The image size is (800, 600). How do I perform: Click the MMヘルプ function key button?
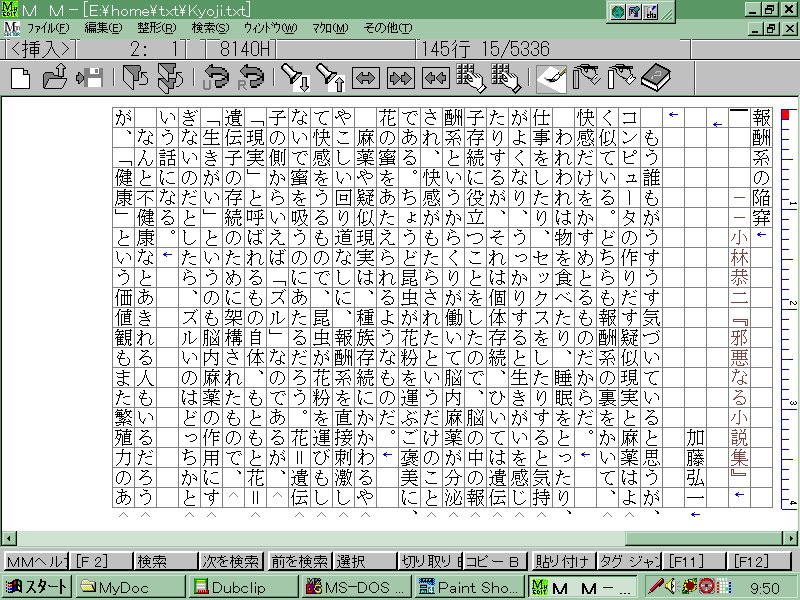[x=36, y=561]
